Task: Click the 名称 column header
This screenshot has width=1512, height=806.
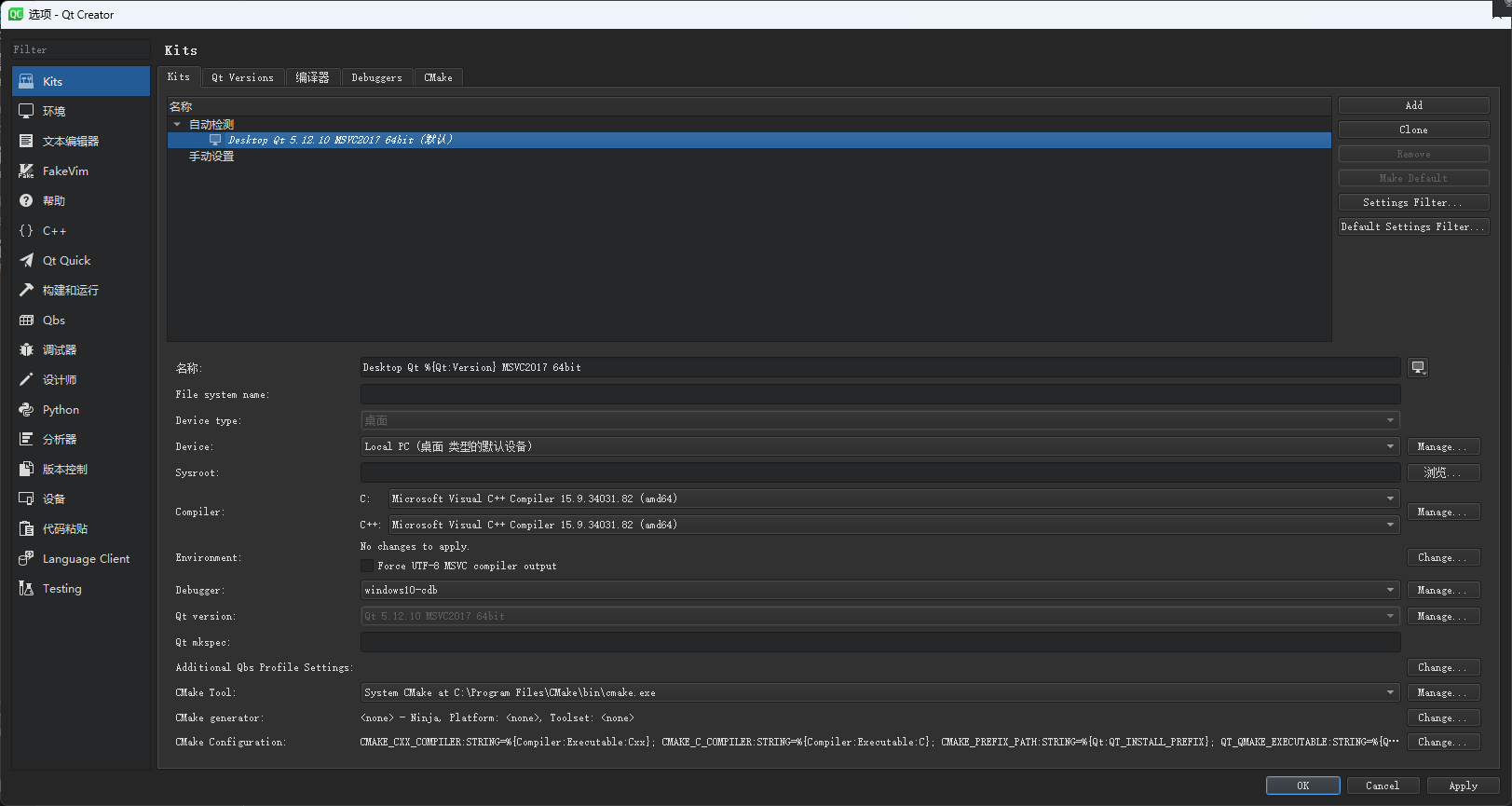Action: [x=749, y=106]
